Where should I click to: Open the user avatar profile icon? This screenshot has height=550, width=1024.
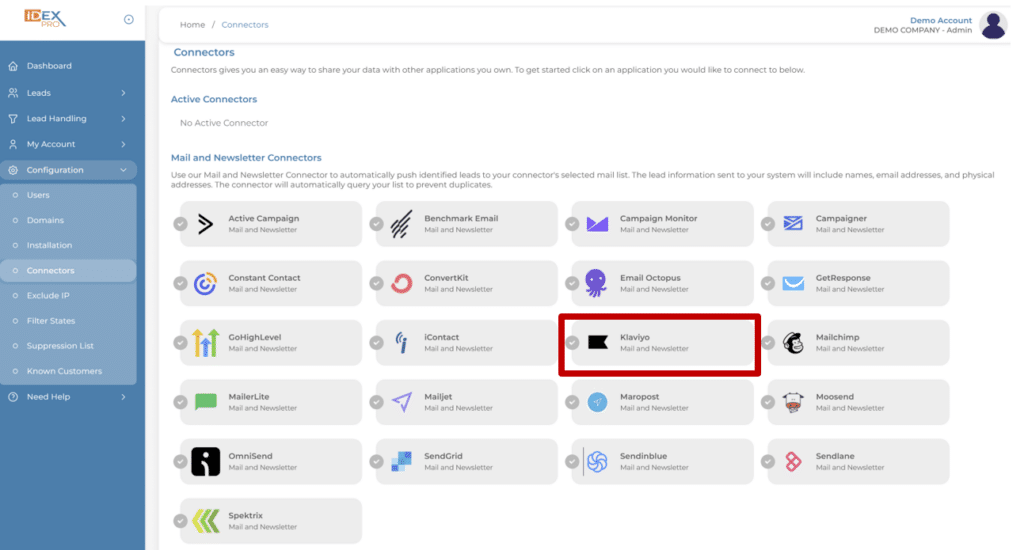(993, 25)
